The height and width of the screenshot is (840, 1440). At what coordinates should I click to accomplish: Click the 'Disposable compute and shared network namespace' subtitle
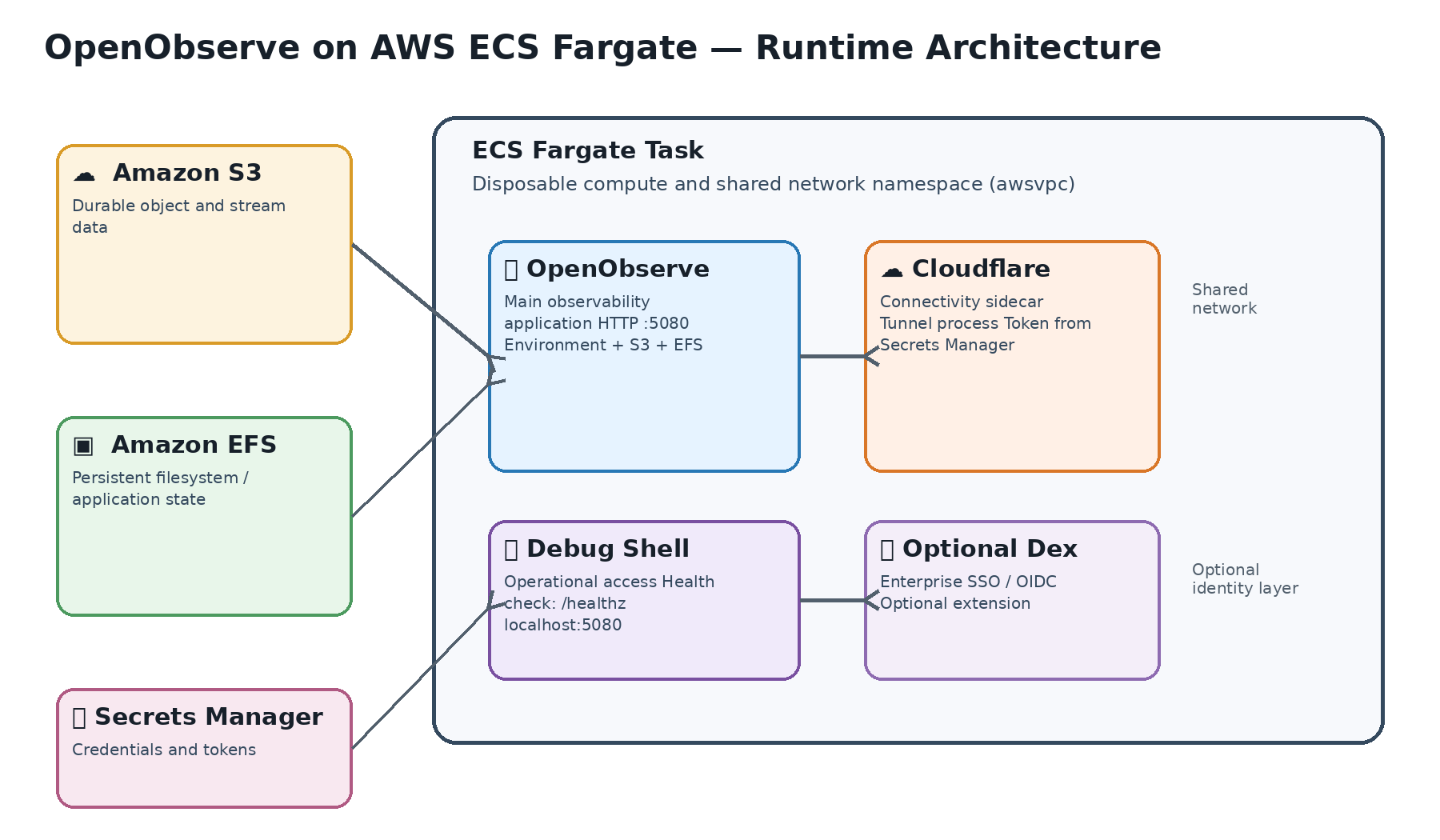(774, 184)
